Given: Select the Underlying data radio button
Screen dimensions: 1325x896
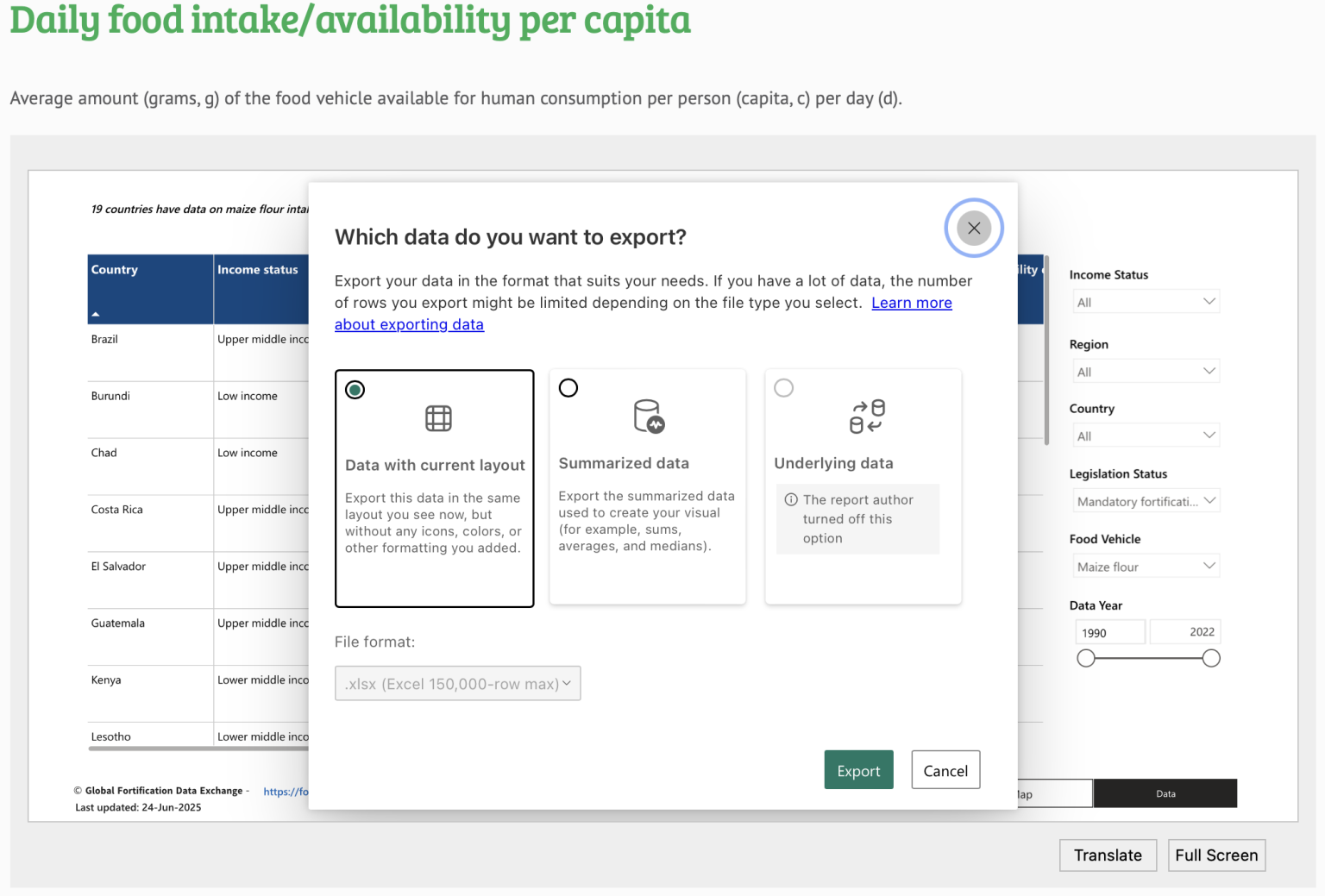Looking at the screenshot, I should [x=783, y=388].
